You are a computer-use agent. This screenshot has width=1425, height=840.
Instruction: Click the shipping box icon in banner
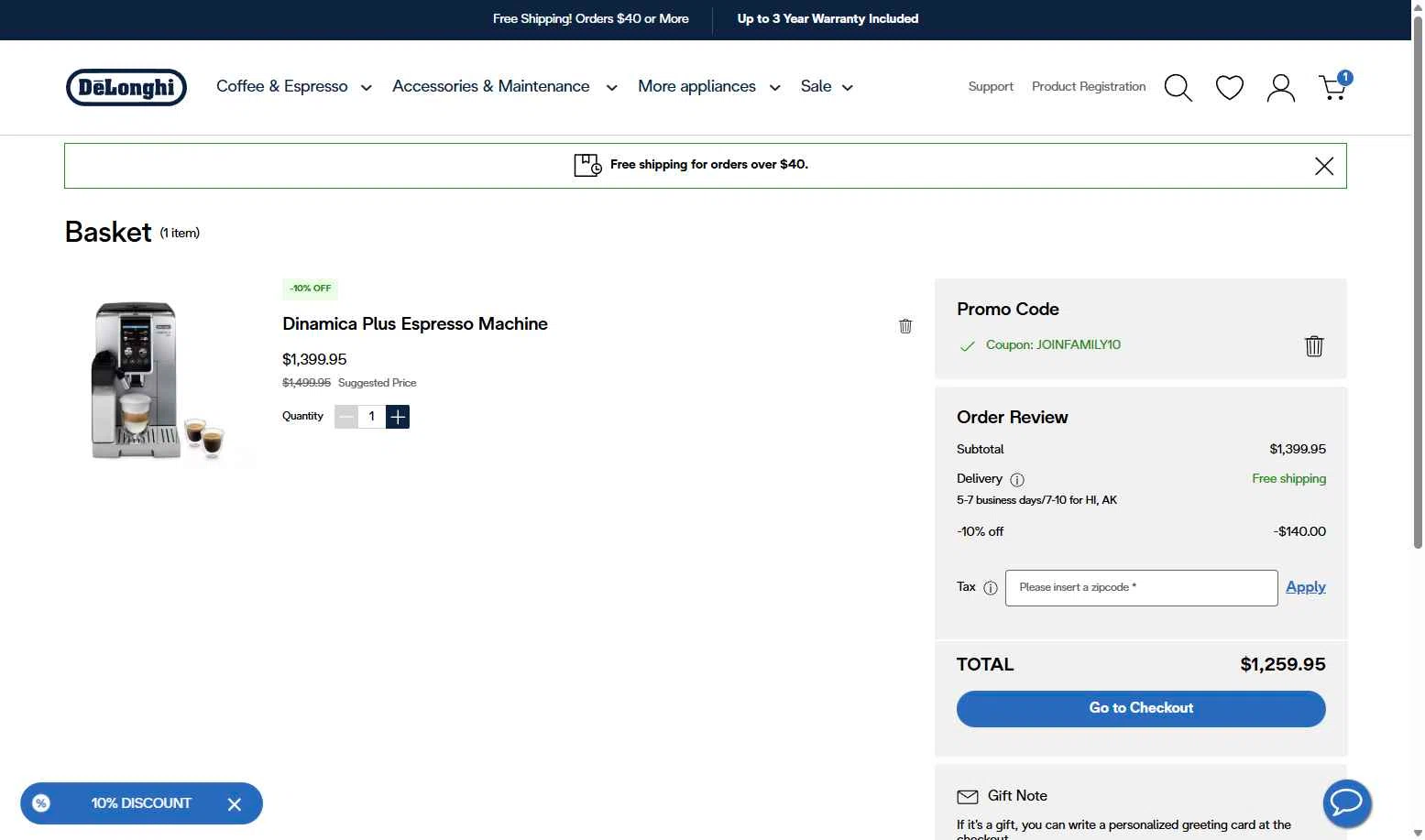click(x=587, y=165)
